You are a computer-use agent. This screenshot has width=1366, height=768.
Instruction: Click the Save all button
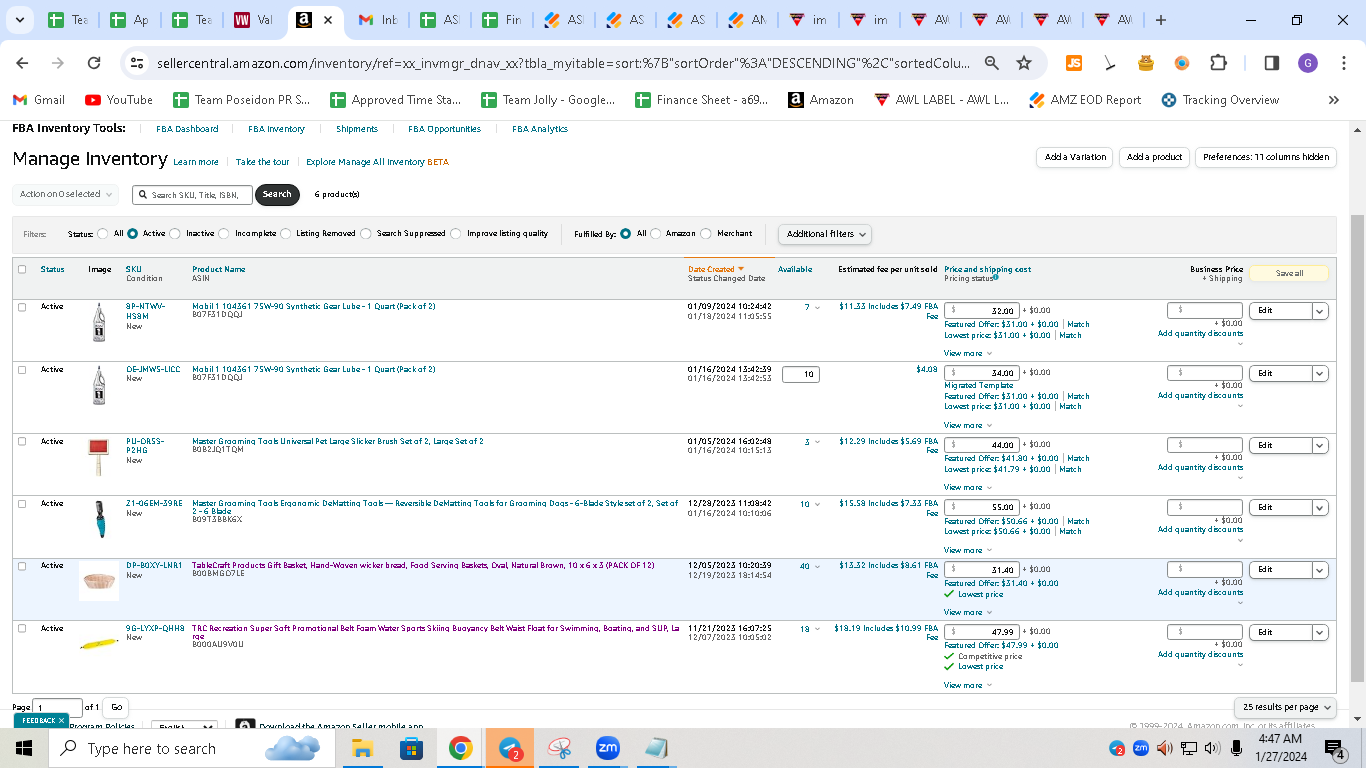coord(1289,273)
